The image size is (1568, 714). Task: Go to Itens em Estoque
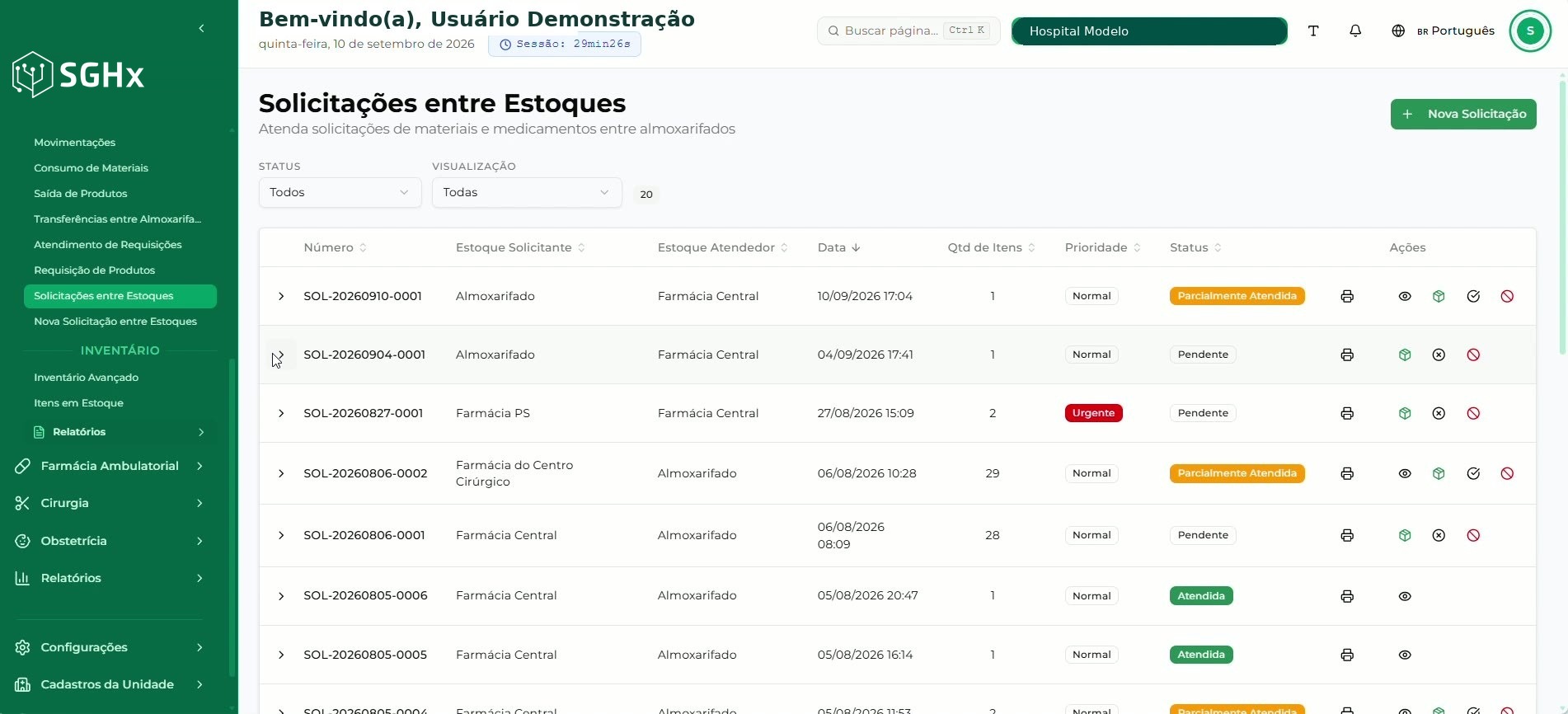click(x=78, y=403)
